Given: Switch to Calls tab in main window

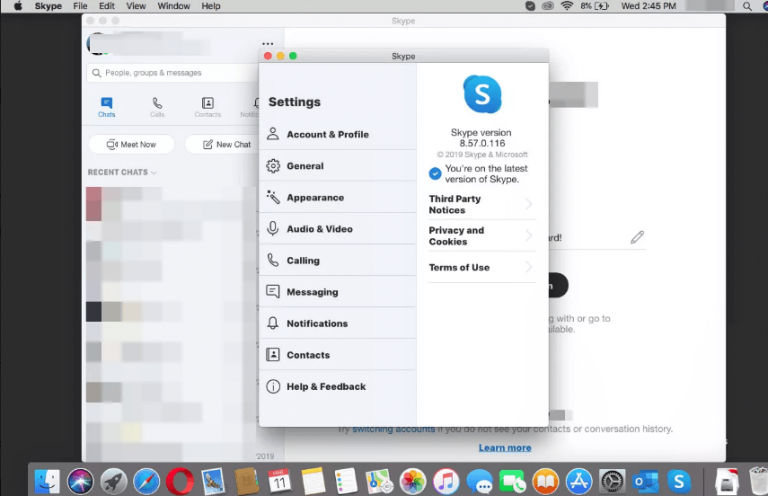Looking at the screenshot, I should tap(157, 107).
